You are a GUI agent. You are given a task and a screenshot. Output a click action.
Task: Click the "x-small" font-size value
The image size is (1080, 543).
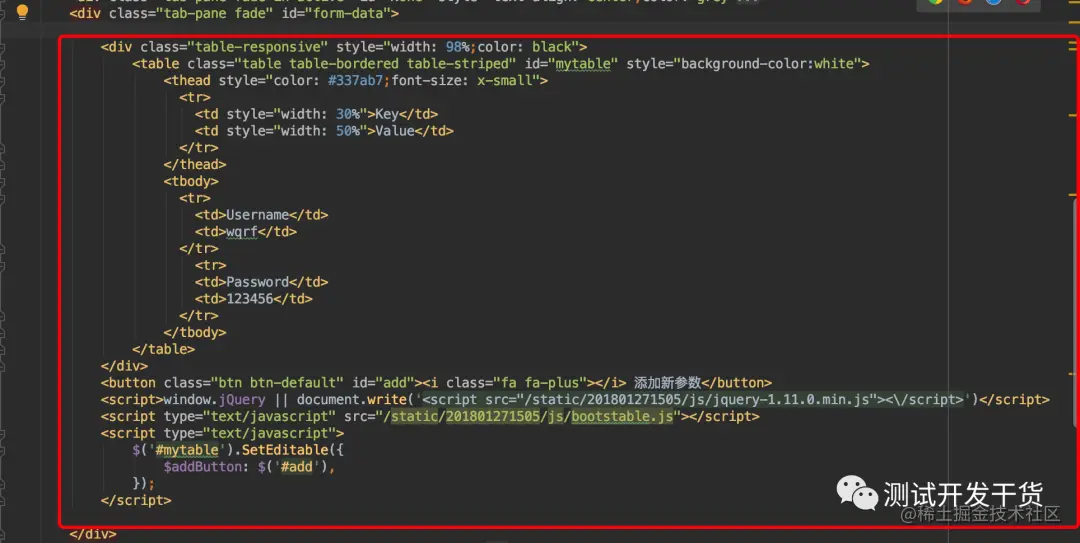tap(508, 81)
